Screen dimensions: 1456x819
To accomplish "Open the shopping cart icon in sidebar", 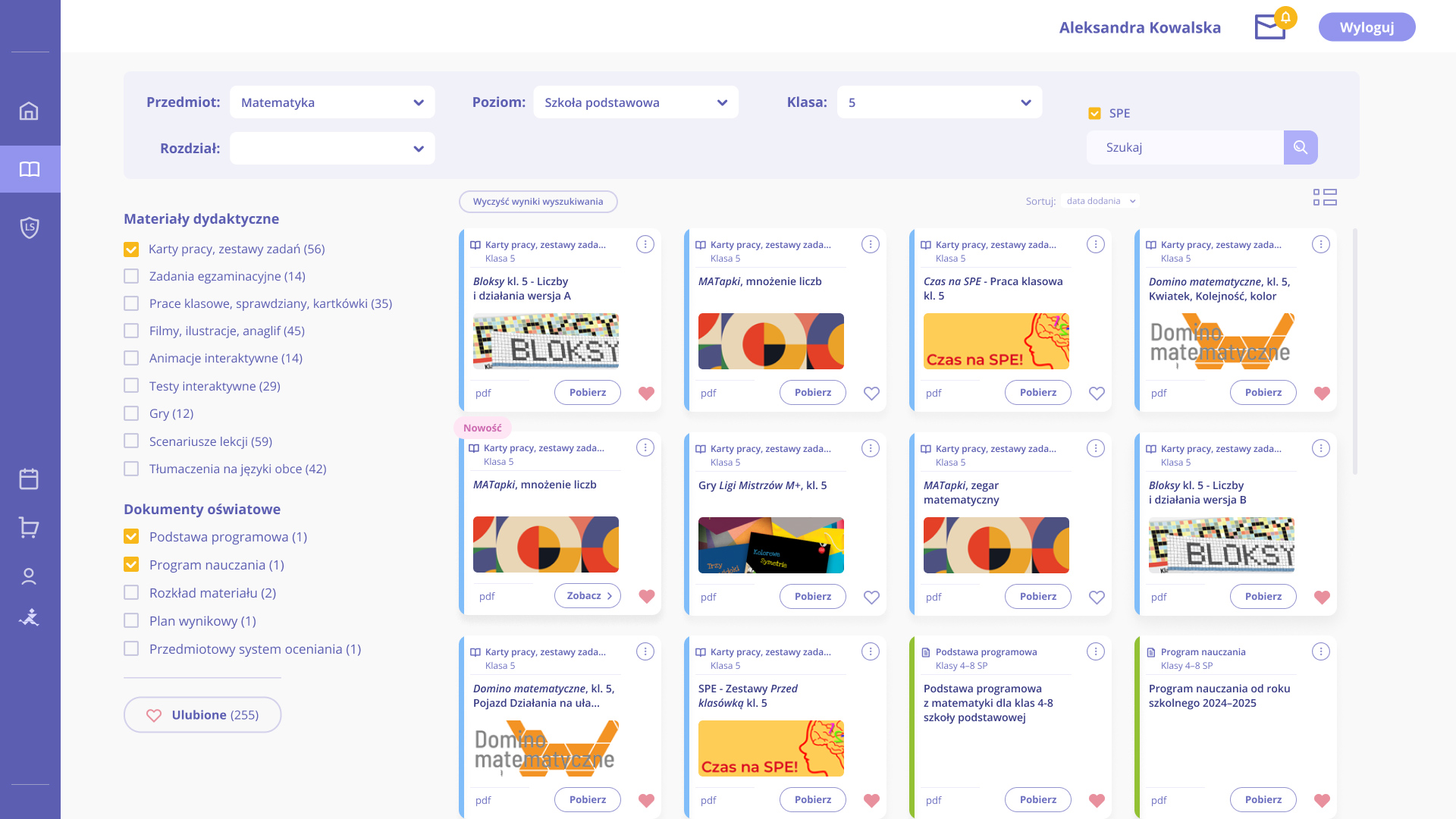I will (29, 528).
